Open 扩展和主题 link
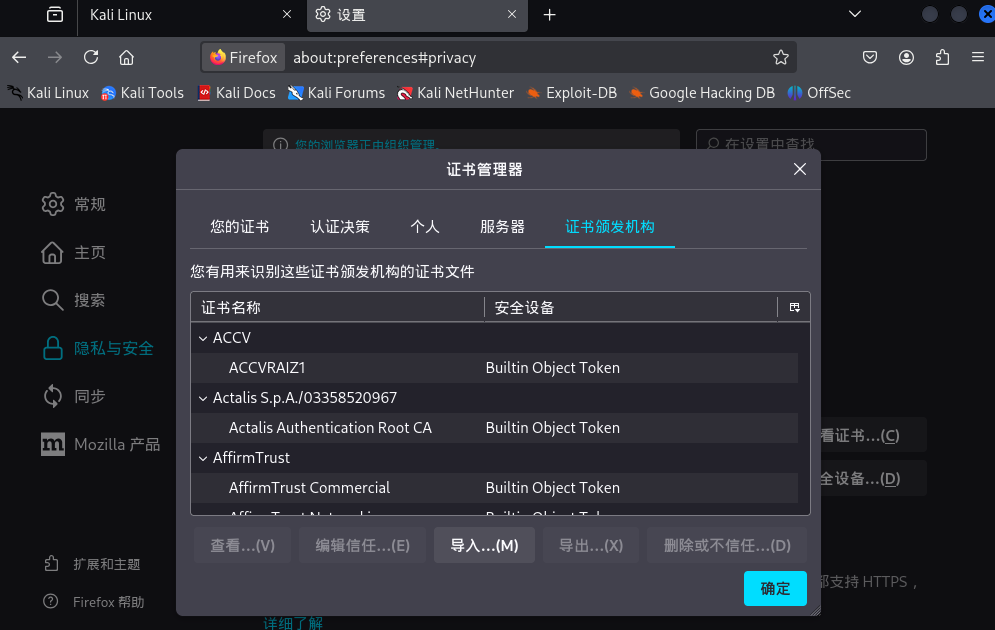This screenshot has width=995, height=630. click(92, 564)
